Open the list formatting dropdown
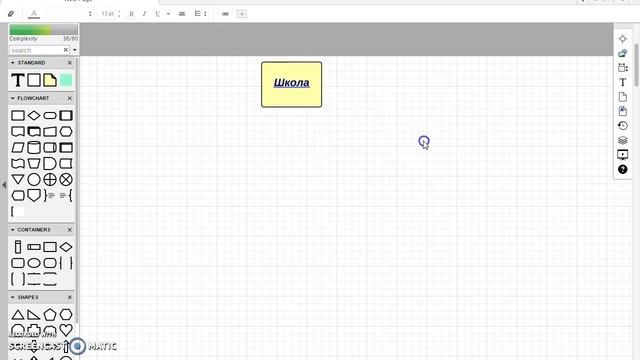 pos(200,14)
